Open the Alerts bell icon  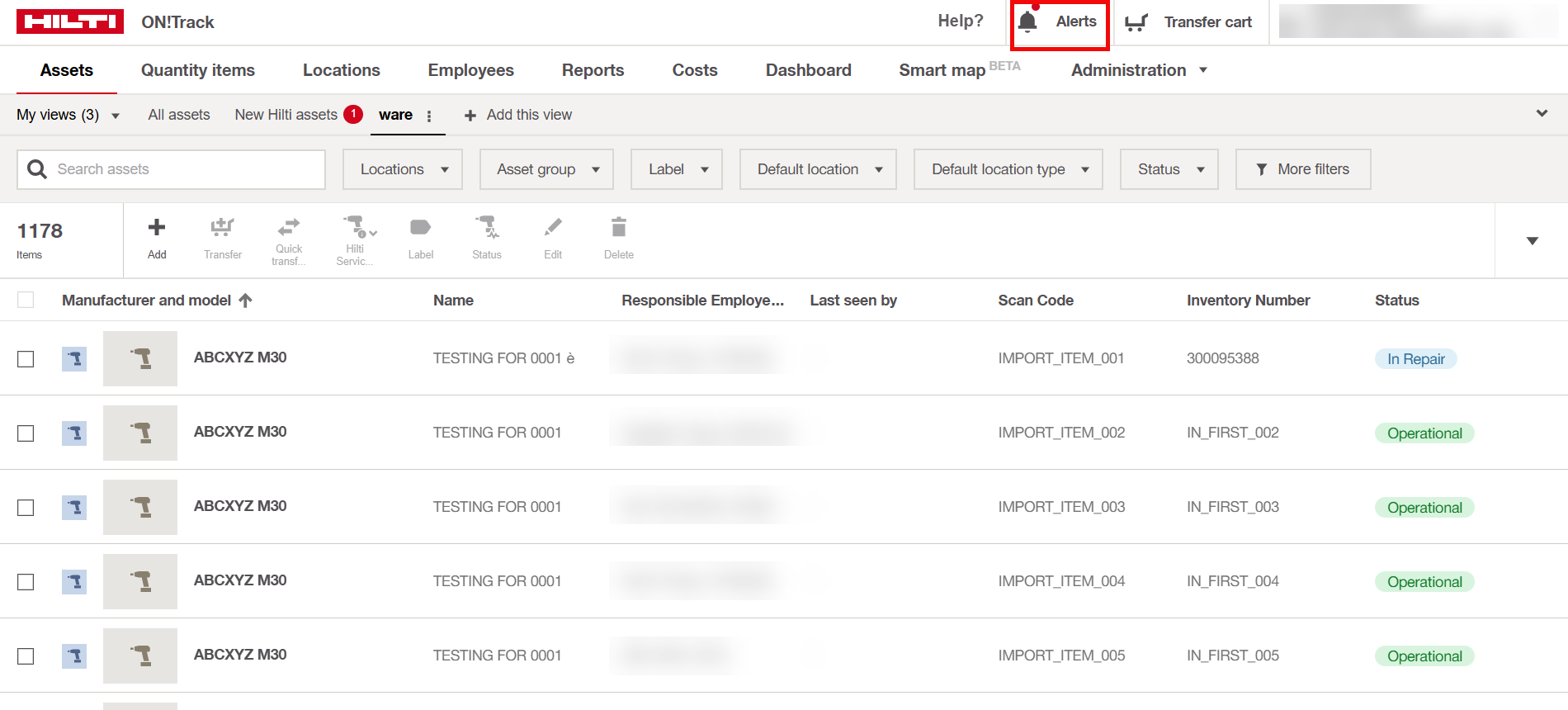1027,22
